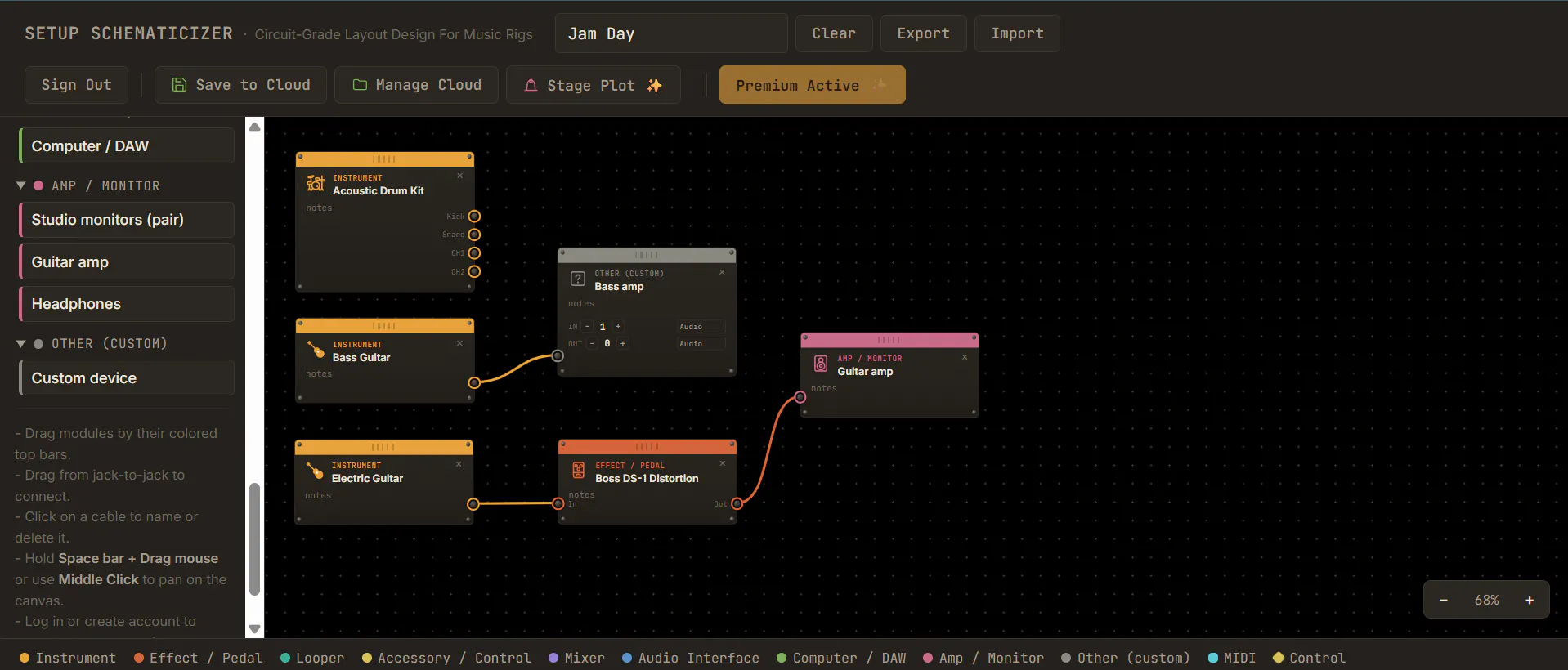Screen dimensions: 1568x670
Task: Remove the Bass amp module
Action: pos(722,272)
